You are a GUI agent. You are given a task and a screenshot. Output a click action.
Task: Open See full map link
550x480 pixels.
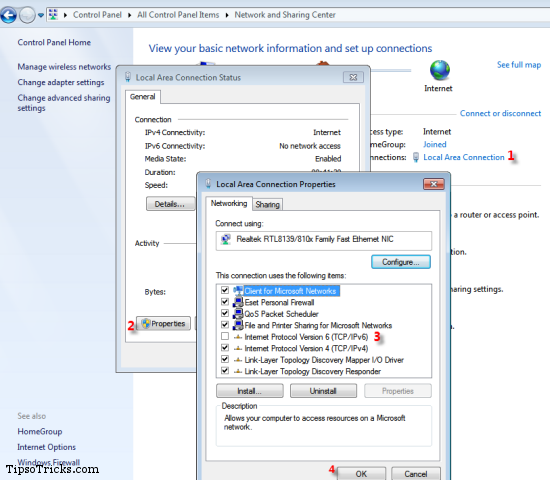(x=519, y=65)
